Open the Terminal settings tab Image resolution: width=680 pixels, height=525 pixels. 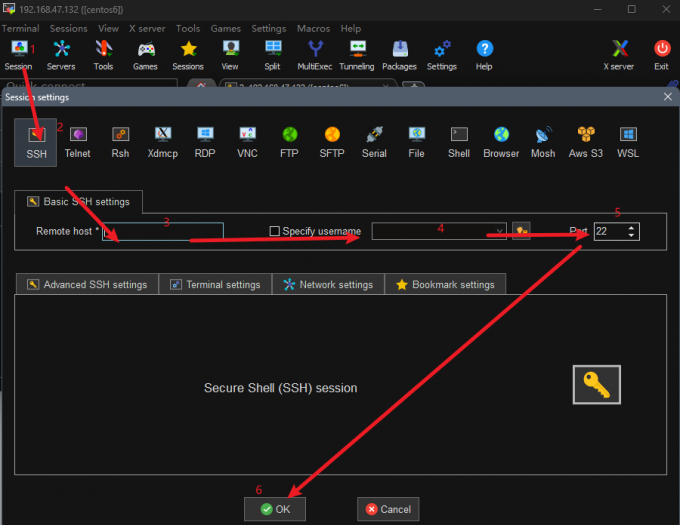tap(216, 284)
